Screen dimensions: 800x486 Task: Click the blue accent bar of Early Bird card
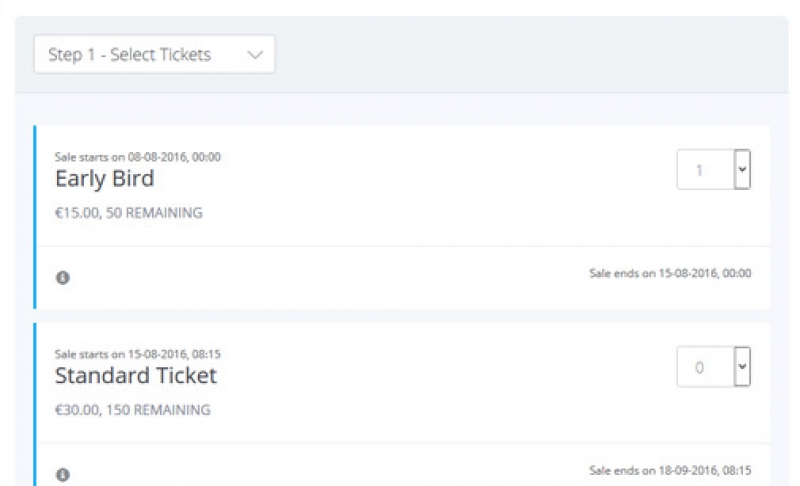(x=35, y=217)
